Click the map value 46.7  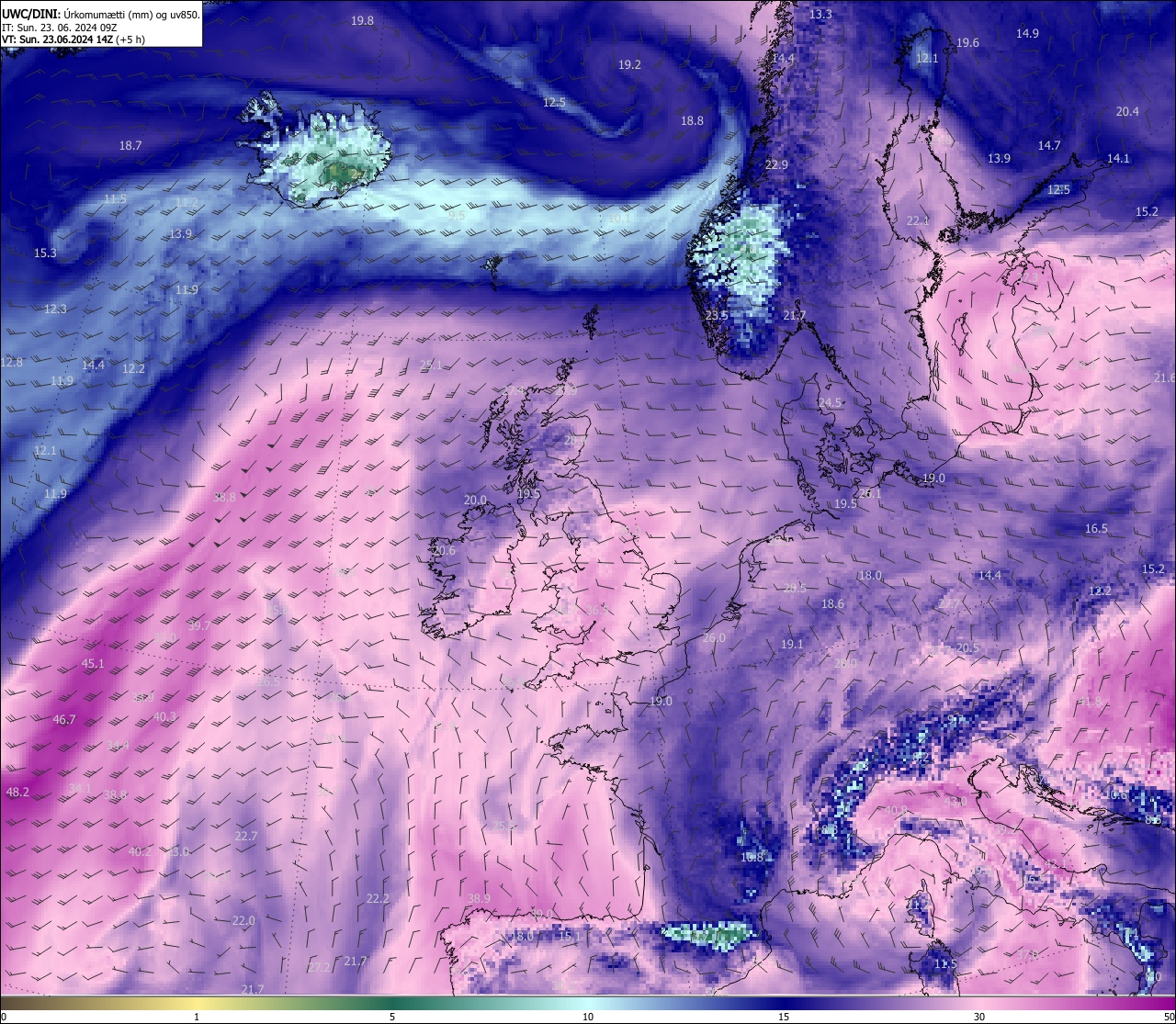(64, 719)
